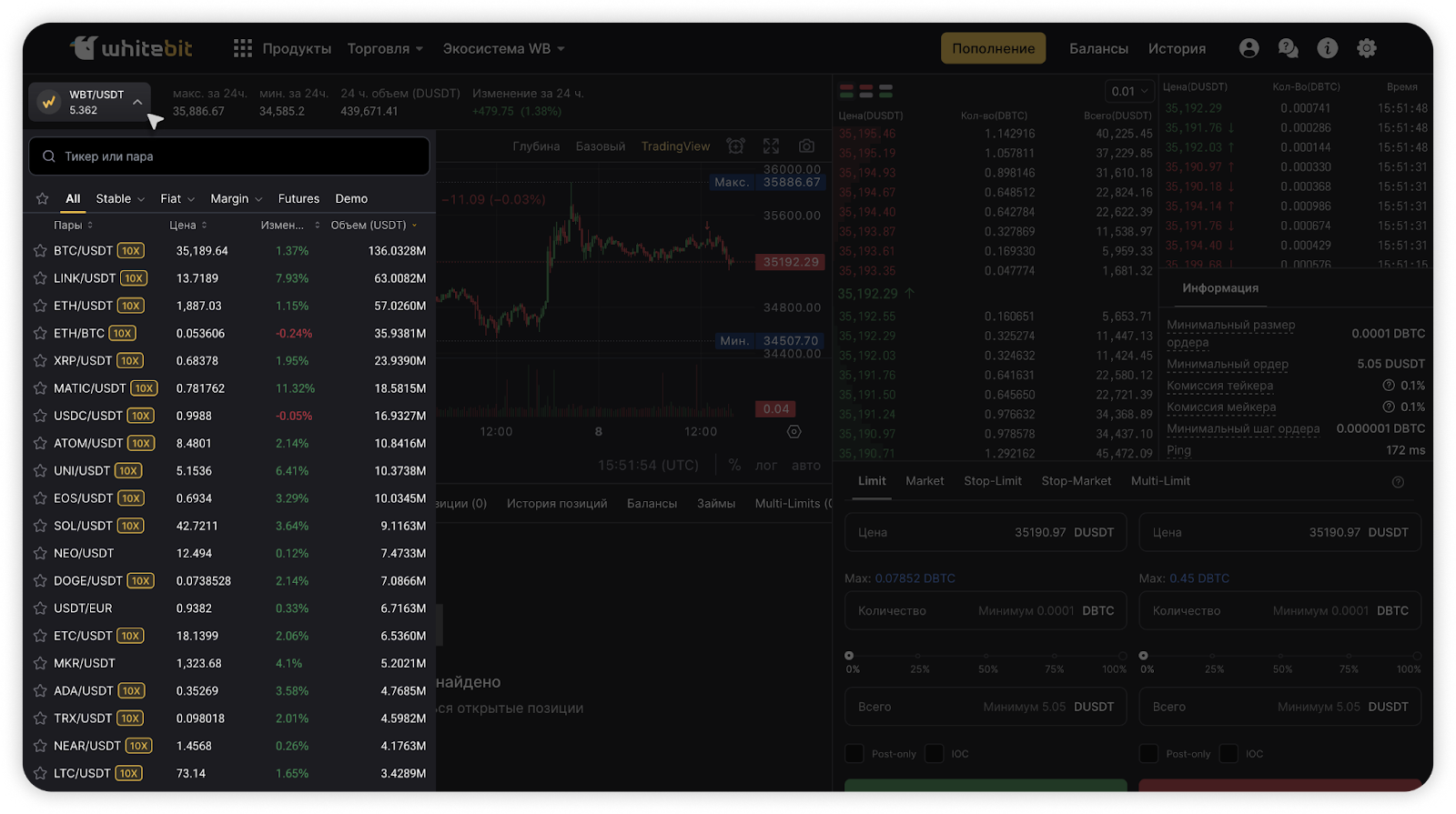
Task: Enable IOC checkbox in sell form
Action: (x=1228, y=754)
